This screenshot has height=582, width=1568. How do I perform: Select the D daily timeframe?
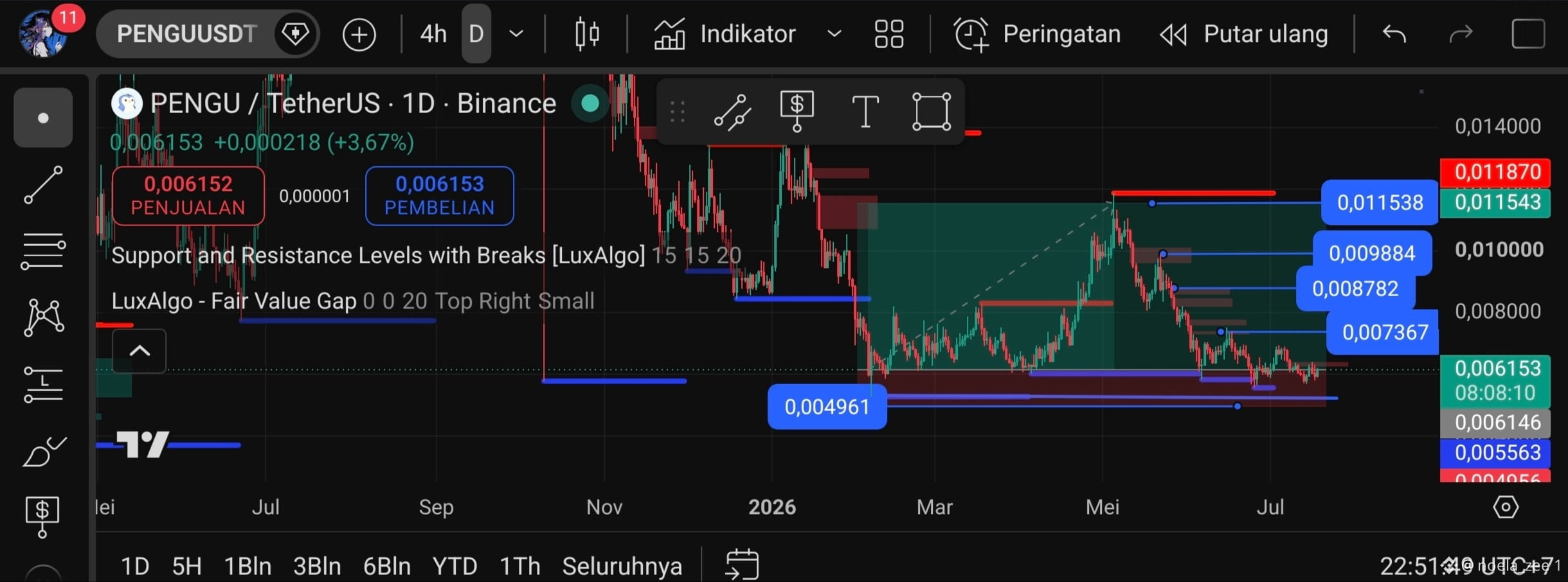coord(476,33)
